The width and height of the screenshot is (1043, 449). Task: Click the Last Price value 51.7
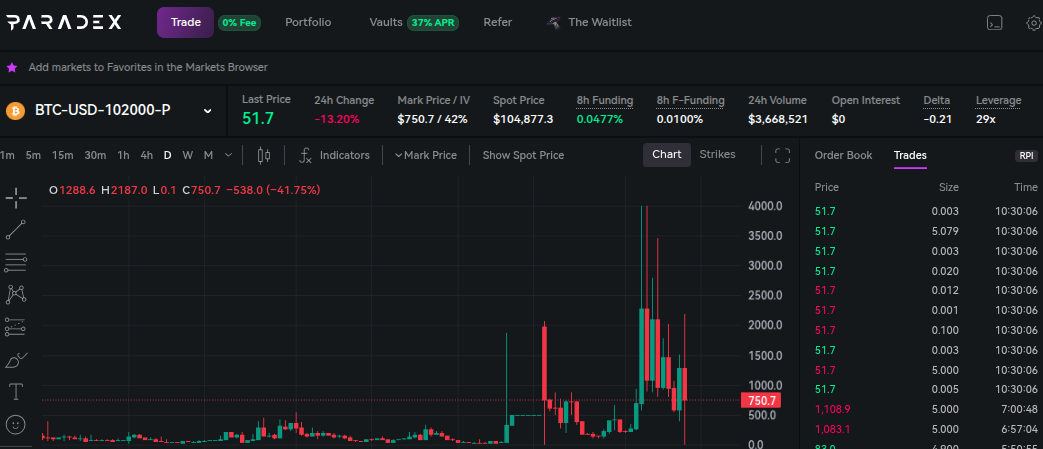click(257, 119)
